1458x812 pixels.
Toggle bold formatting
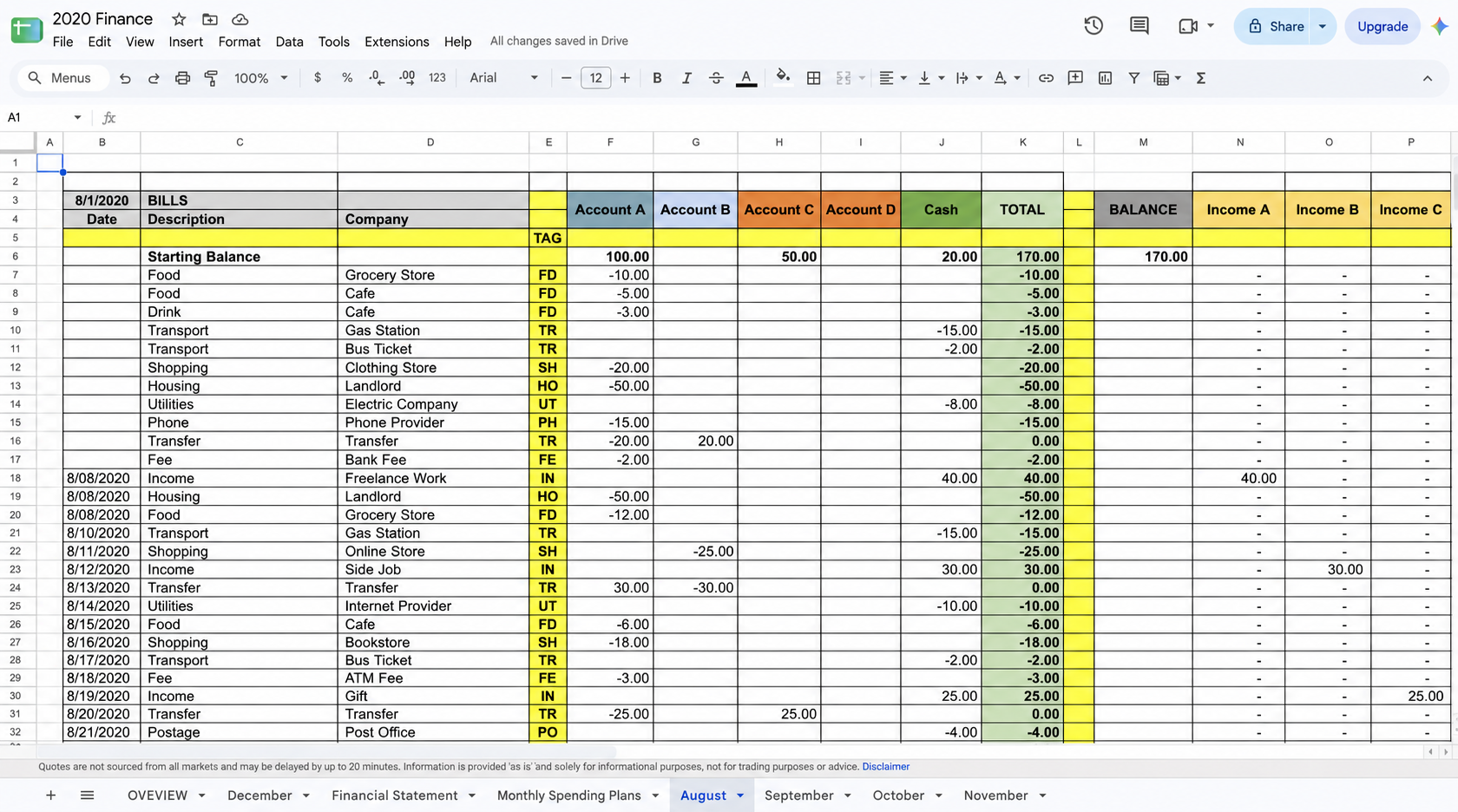tap(657, 78)
